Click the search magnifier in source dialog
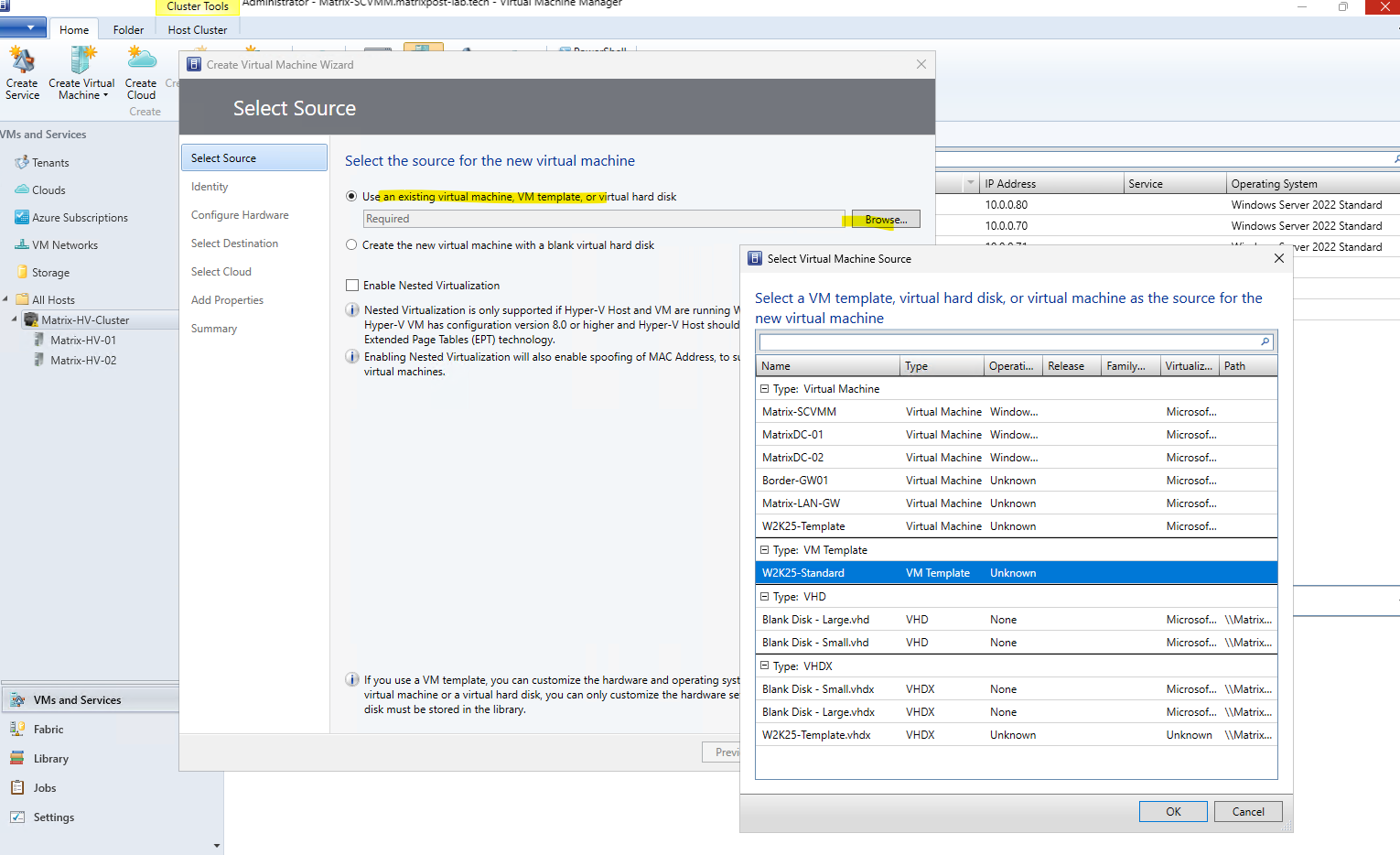This screenshot has height=855, width=1400. (1265, 342)
